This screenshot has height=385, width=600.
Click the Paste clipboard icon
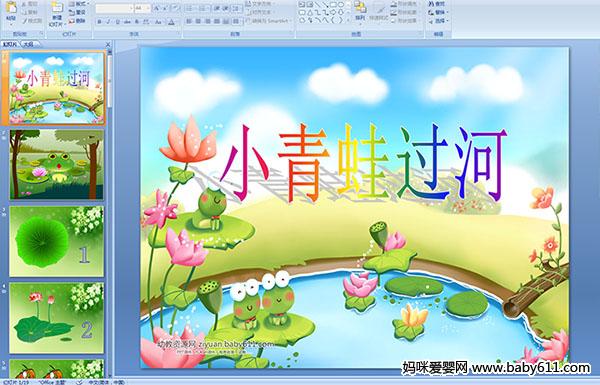11,8
